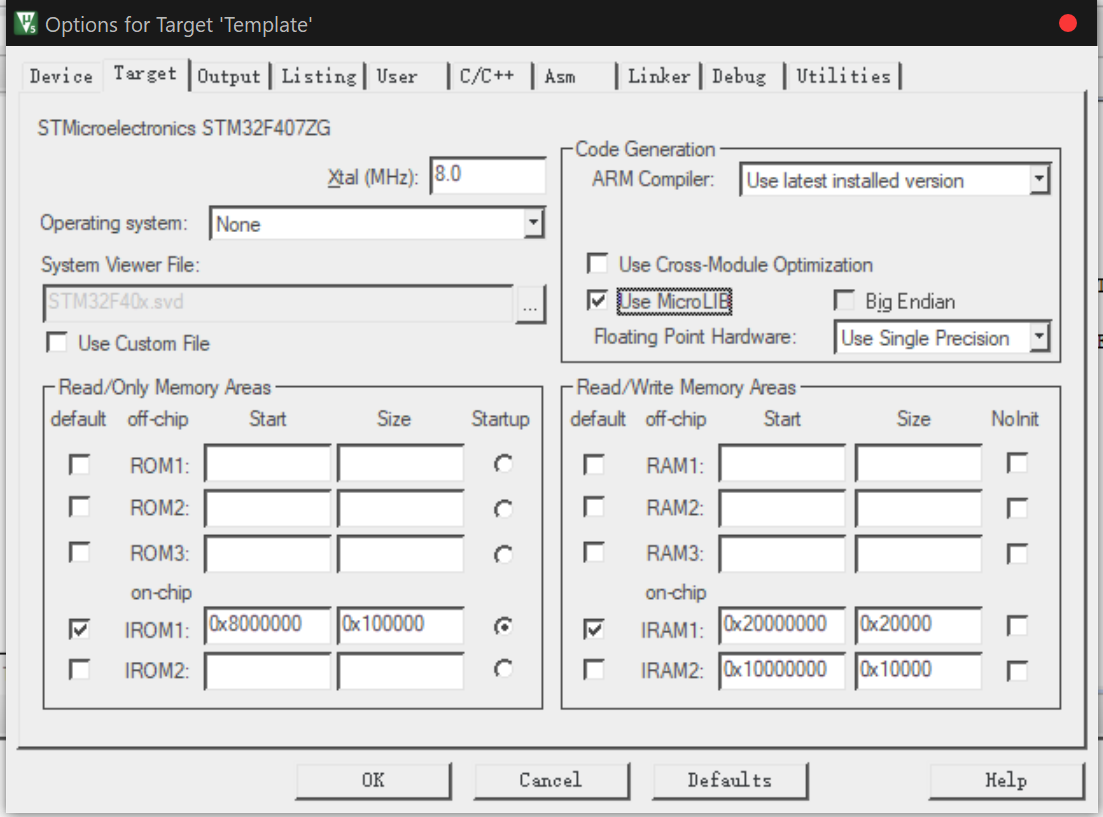Browse for System Viewer File with ellipsis button
The image size is (1103, 817).
(x=530, y=305)
